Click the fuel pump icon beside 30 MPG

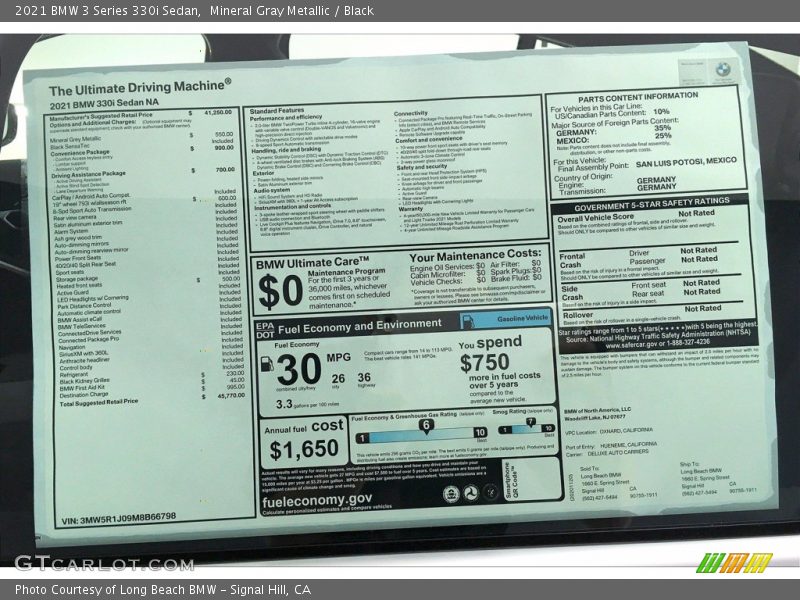click(x=267, y=365)
